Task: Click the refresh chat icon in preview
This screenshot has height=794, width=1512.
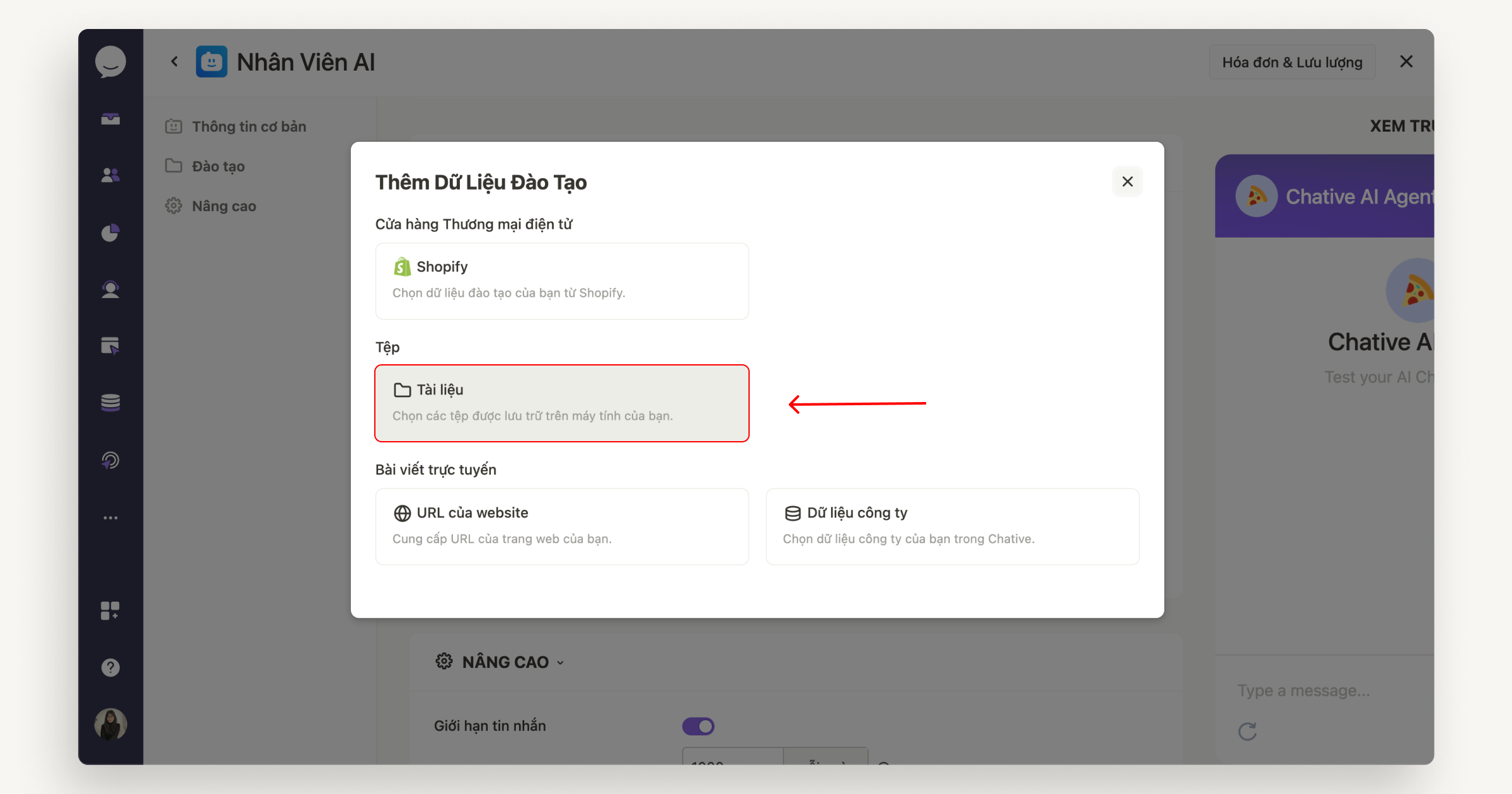Action: tap(1247, 732)
